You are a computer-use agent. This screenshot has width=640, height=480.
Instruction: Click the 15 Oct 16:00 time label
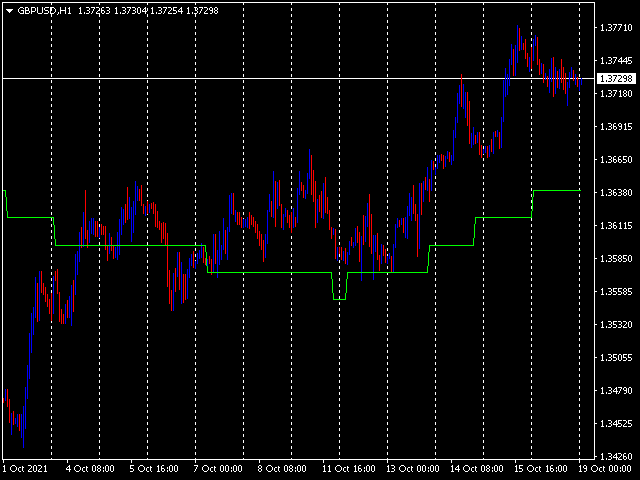(x=541, y=469)
